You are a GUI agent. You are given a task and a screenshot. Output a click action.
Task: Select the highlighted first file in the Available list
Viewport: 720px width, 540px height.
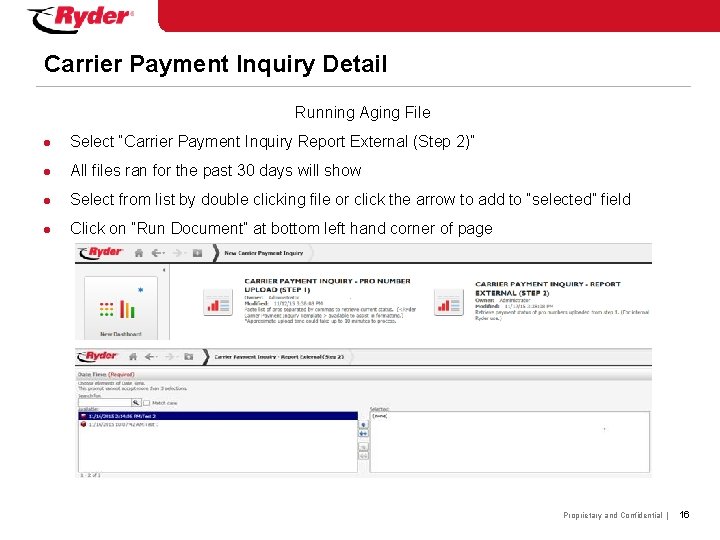pos(218,416)
